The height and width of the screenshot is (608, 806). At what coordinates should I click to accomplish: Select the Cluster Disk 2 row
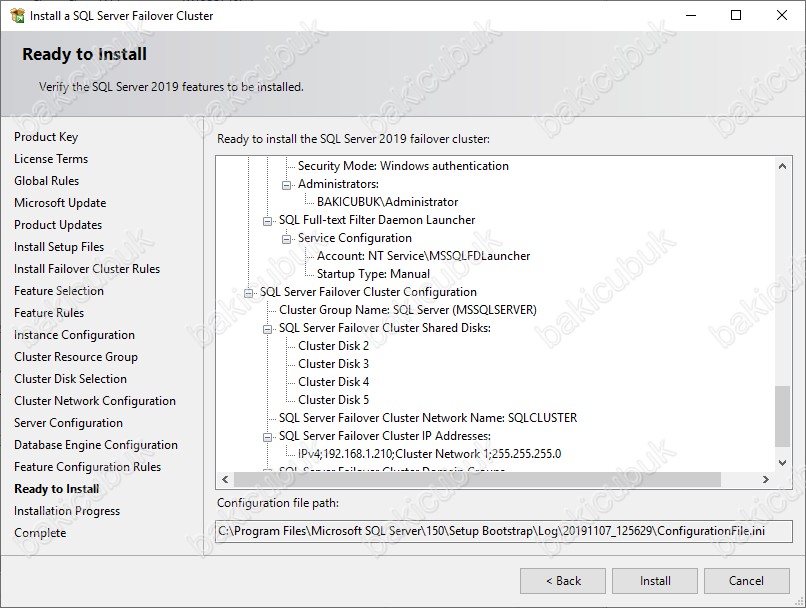(334, 346)
